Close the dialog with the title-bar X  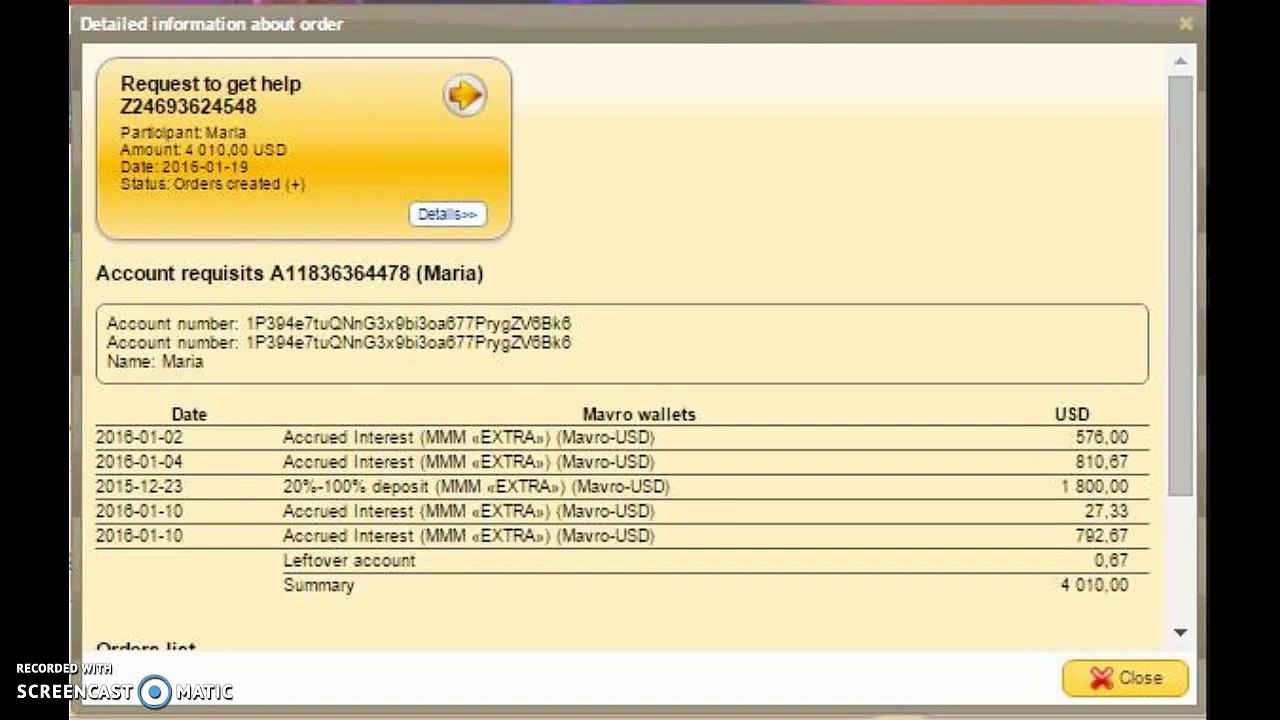(1186, 23)
